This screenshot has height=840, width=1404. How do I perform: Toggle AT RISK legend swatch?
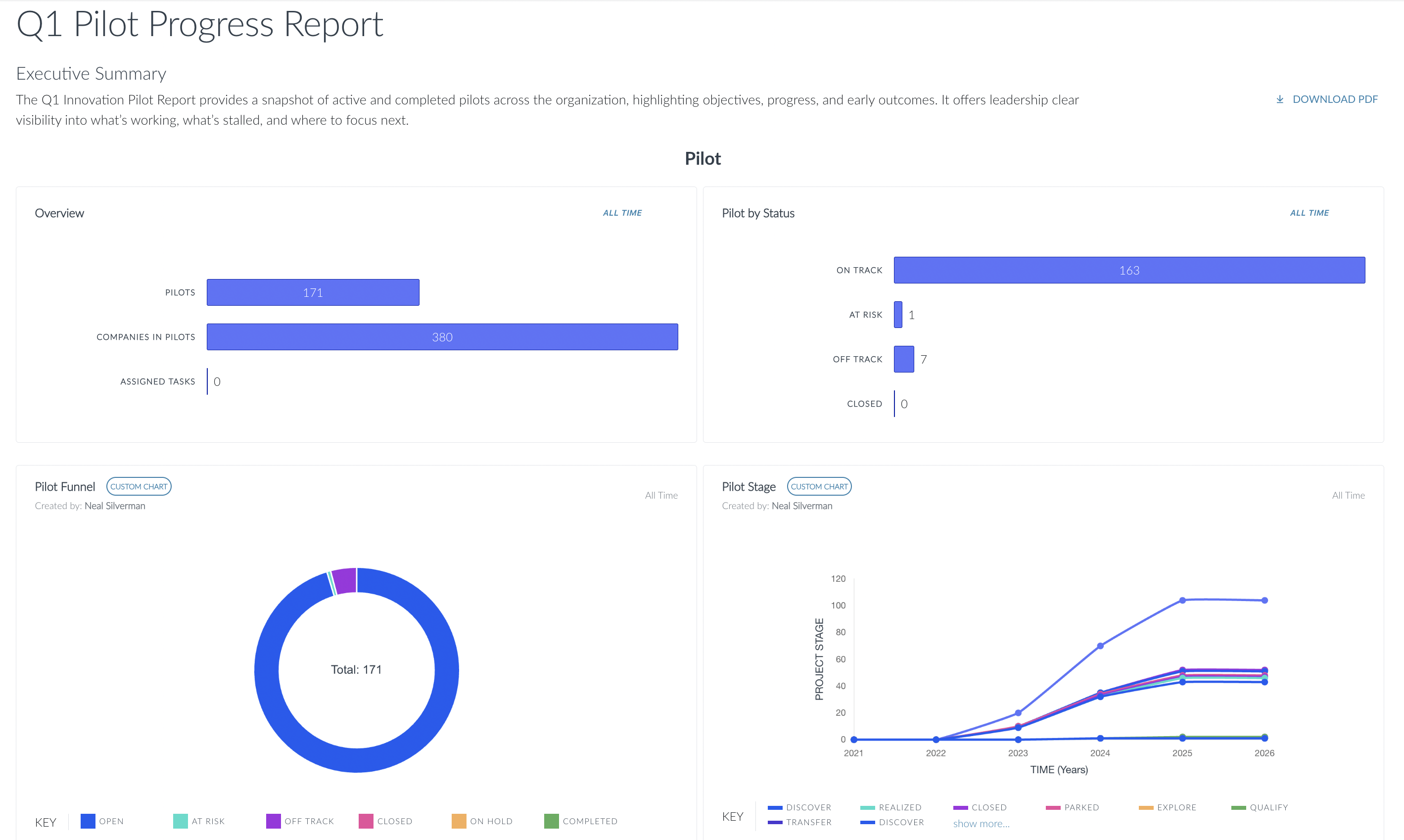click(x=180, y=821)
